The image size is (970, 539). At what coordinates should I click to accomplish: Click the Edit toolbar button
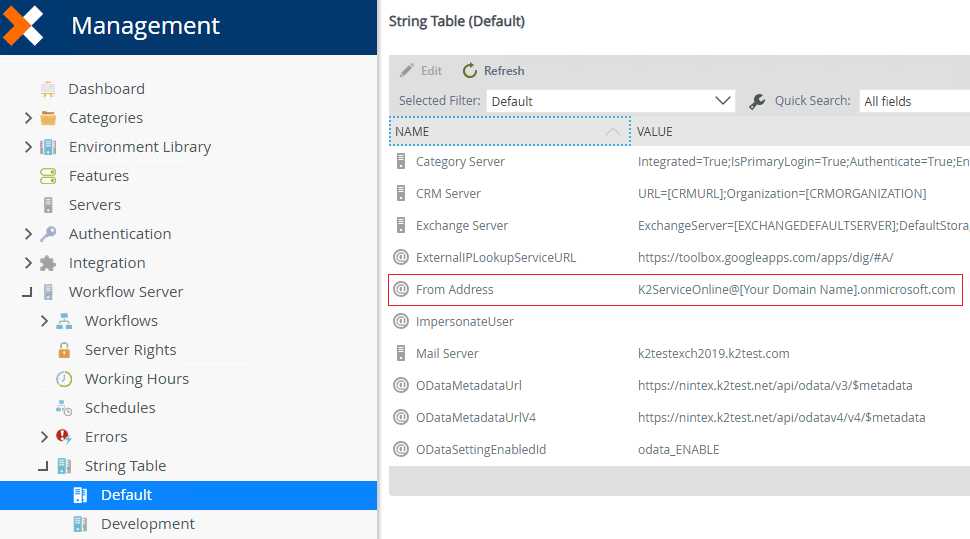point(421,71)
